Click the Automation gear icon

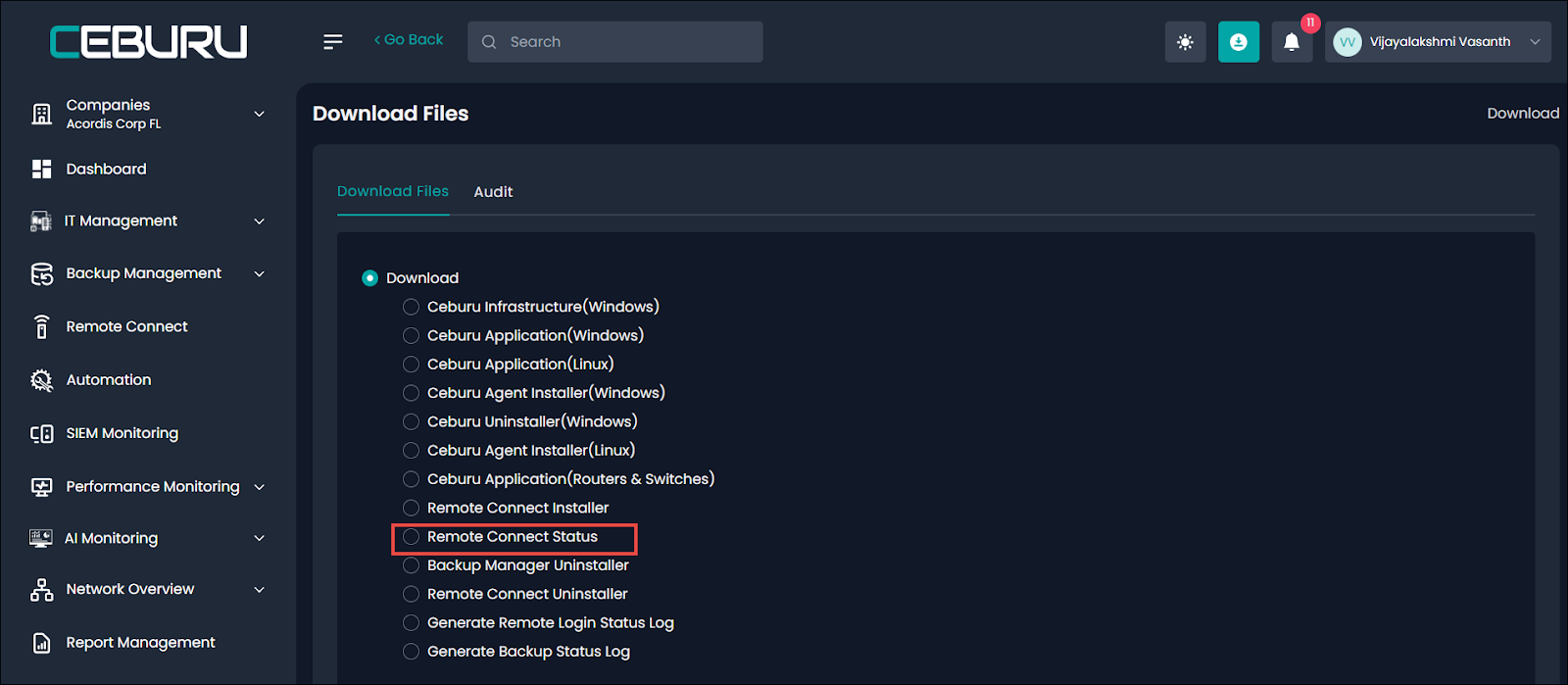(x=41, y=380)
